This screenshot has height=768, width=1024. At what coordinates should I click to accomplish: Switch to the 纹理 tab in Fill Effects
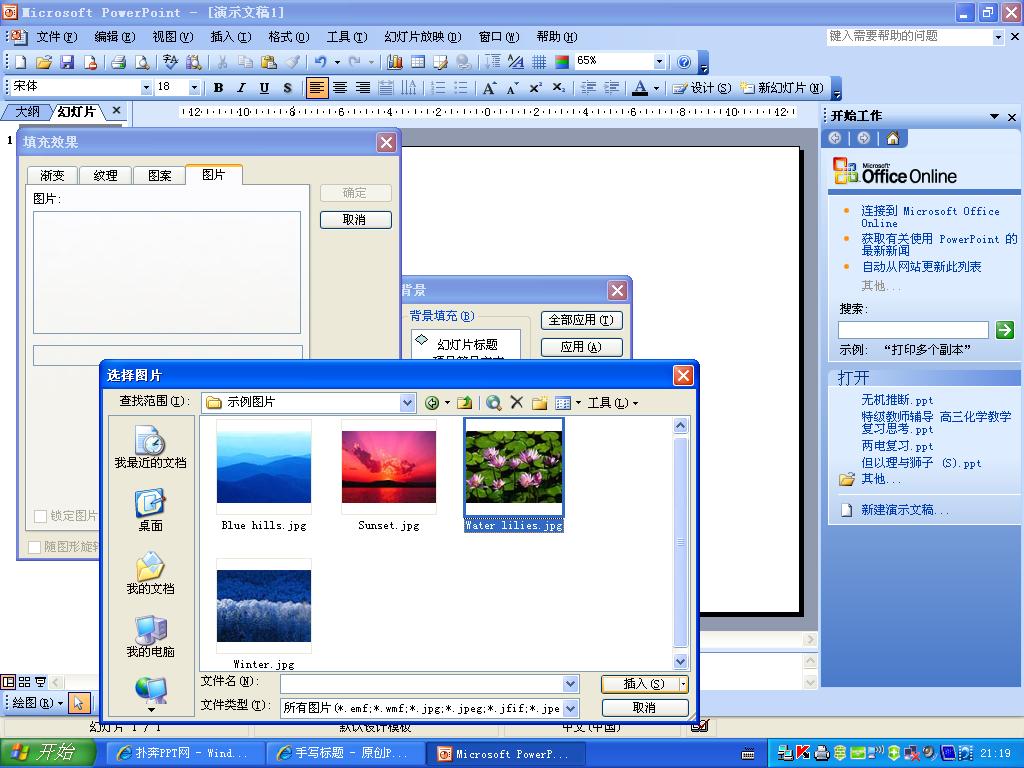pos(105,175)
